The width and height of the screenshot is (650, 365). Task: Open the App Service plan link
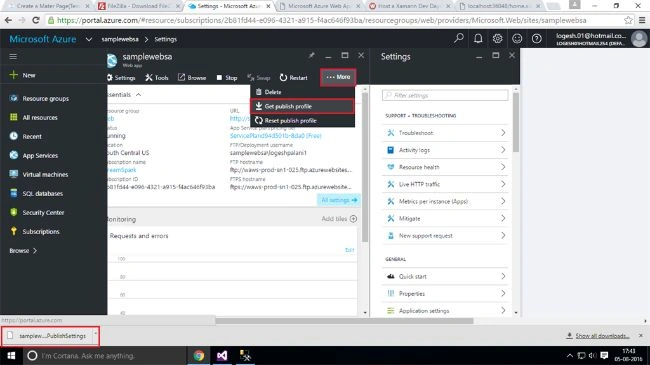click(x=276, y=136)
